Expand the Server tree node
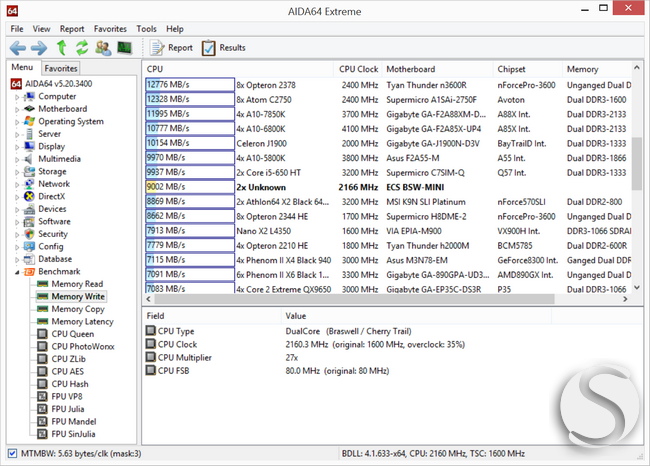Viewport: 650px width, 466px height. [17, 134]
